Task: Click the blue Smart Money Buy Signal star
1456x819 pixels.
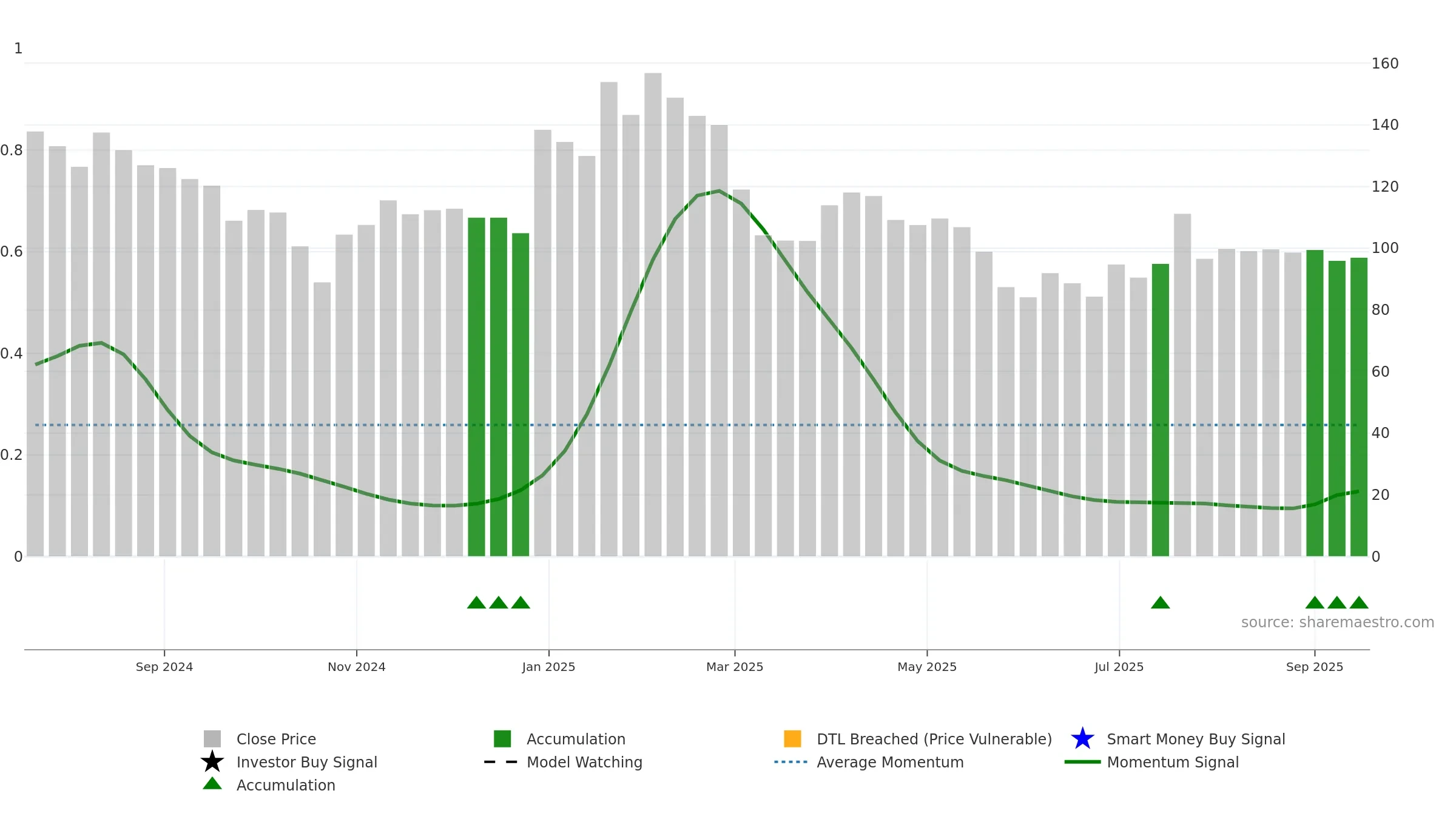Action: click(x=1082, y=739)
